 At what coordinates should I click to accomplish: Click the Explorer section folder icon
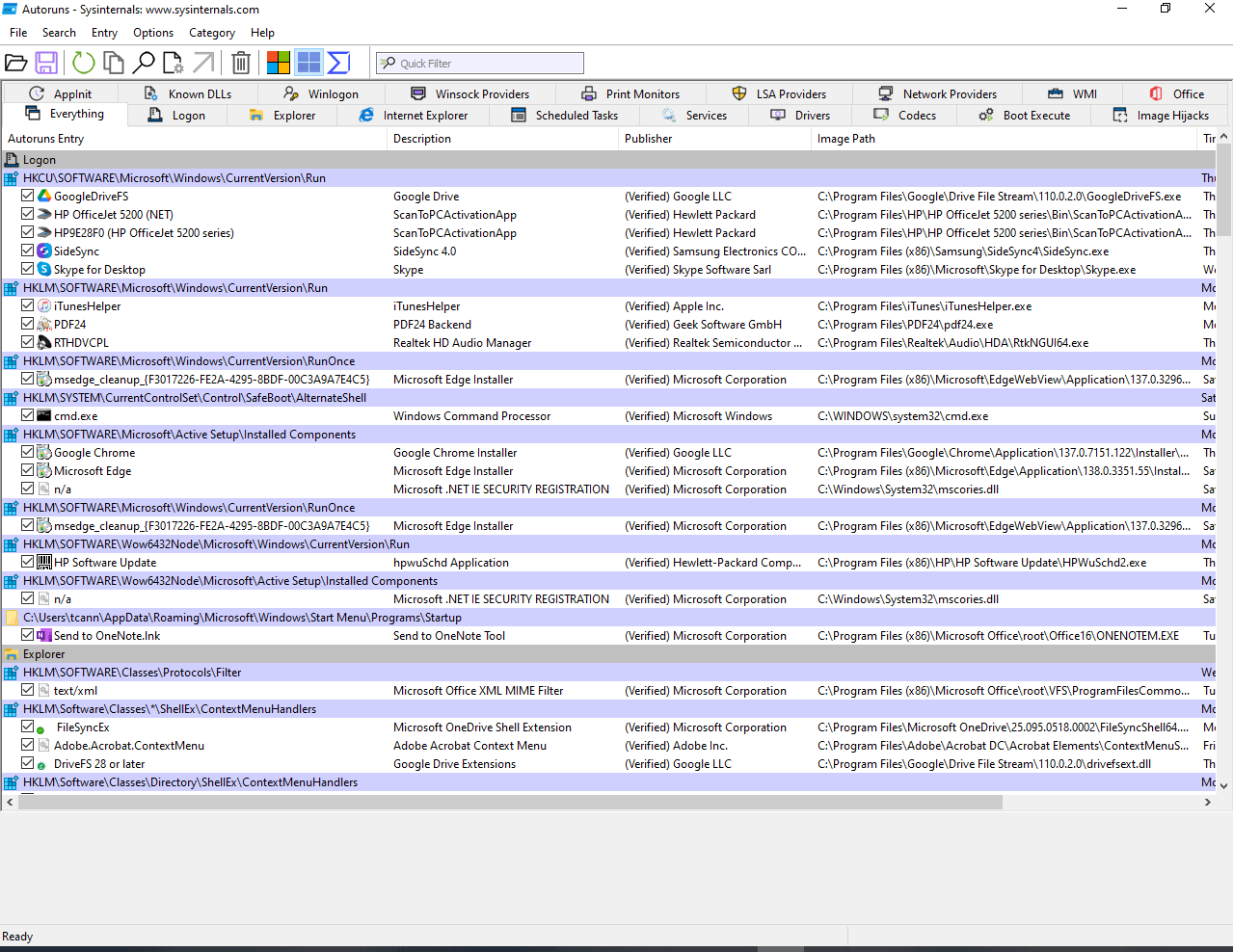12,653
